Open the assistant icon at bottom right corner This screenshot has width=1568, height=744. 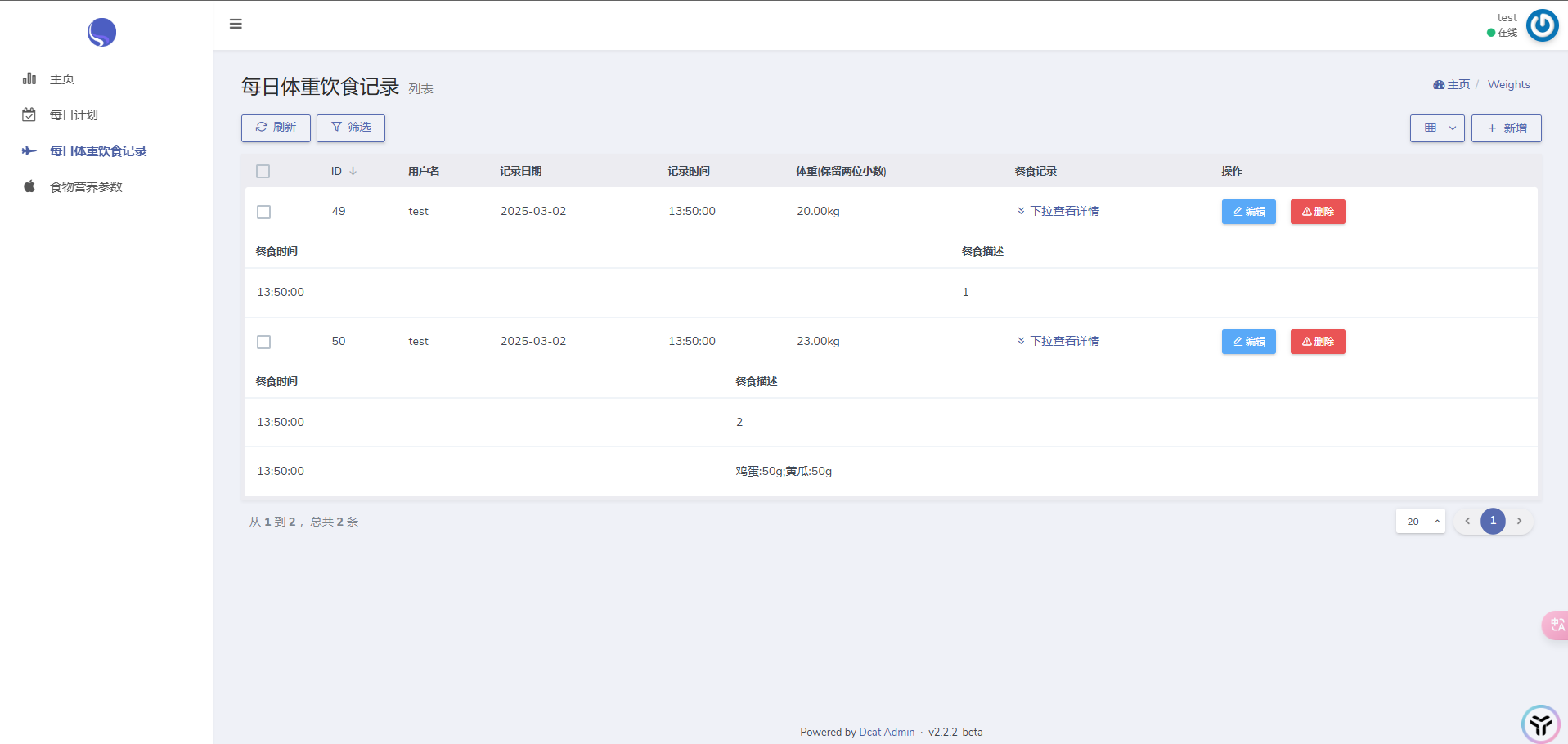tap(1541, 724)
